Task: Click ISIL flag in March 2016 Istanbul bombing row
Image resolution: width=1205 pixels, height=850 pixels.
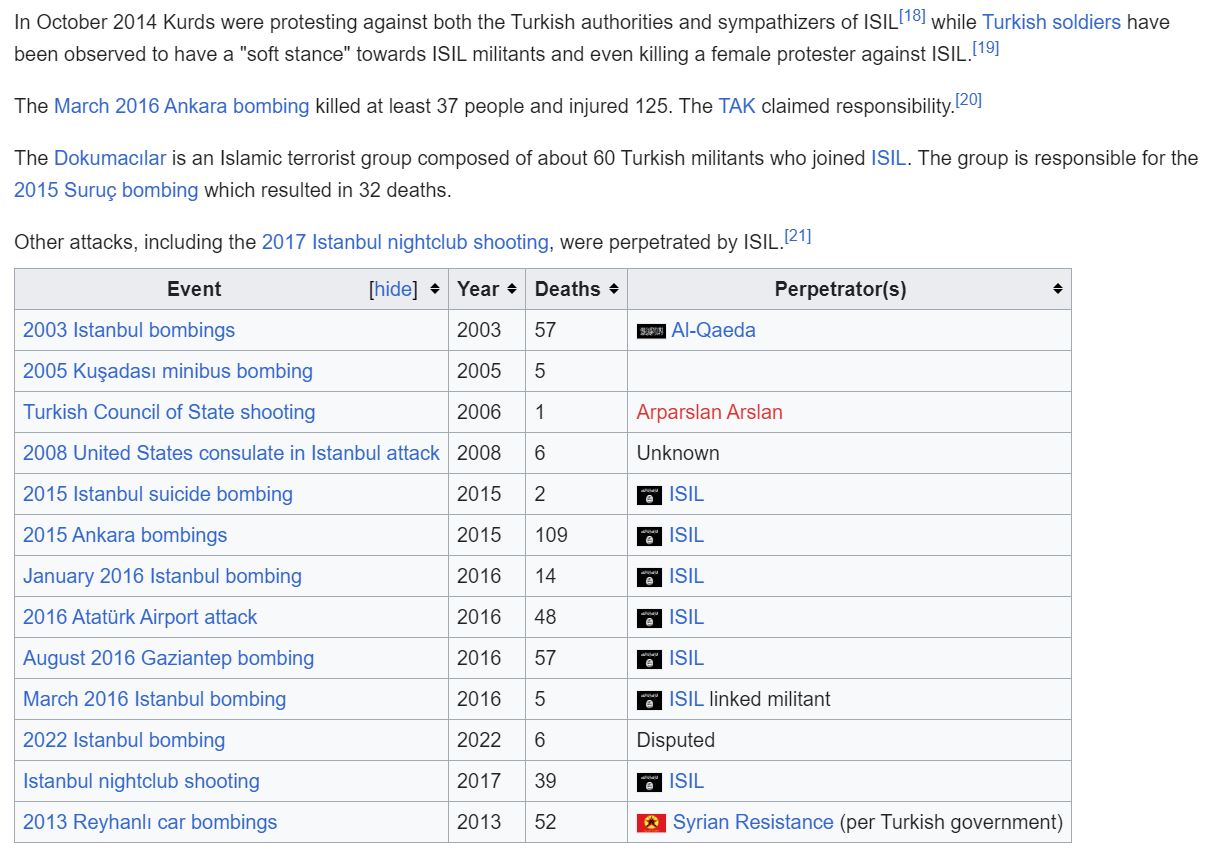Action: 649,700
